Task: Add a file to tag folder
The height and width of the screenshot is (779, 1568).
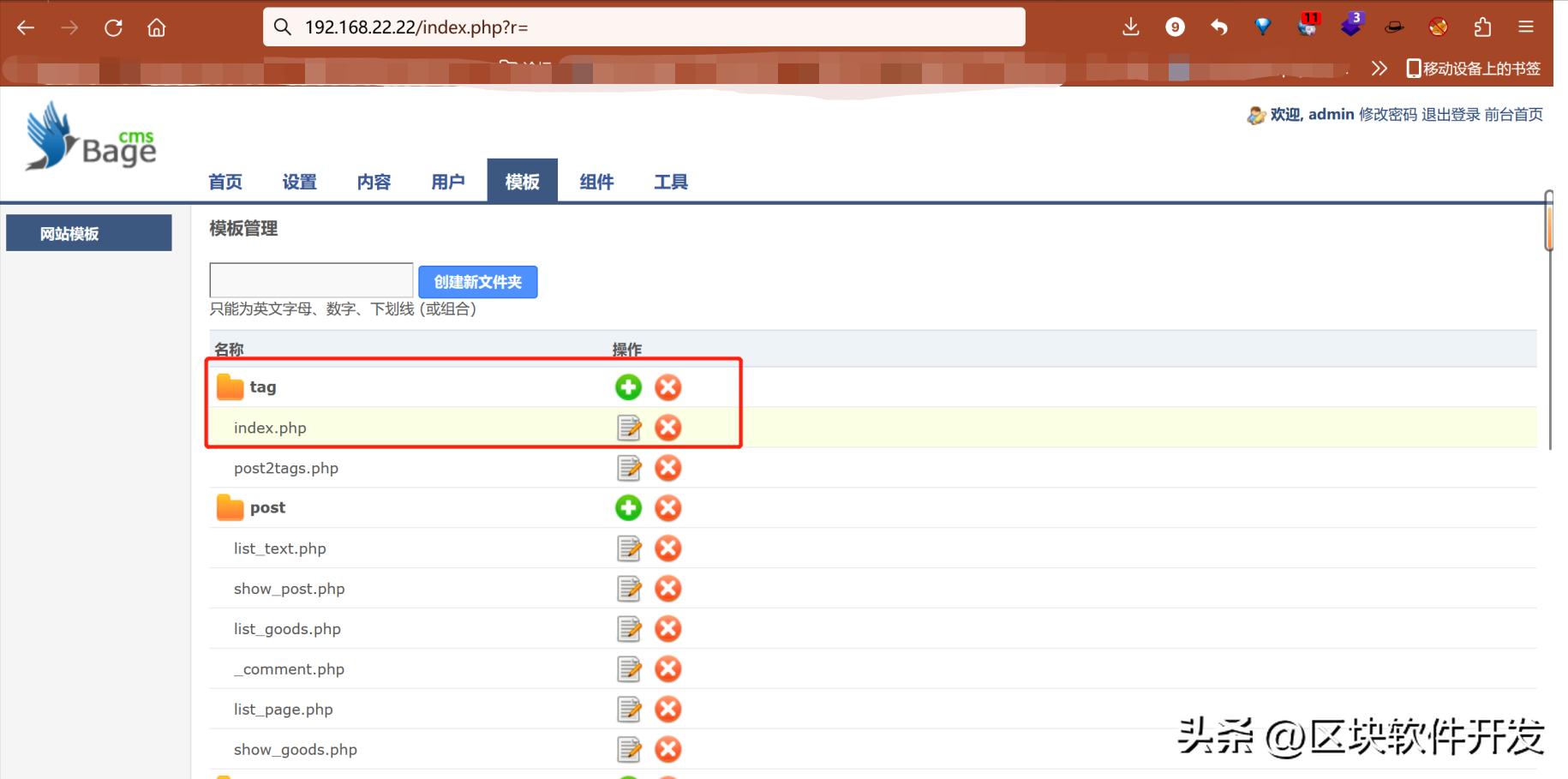Action: point(628,387)
